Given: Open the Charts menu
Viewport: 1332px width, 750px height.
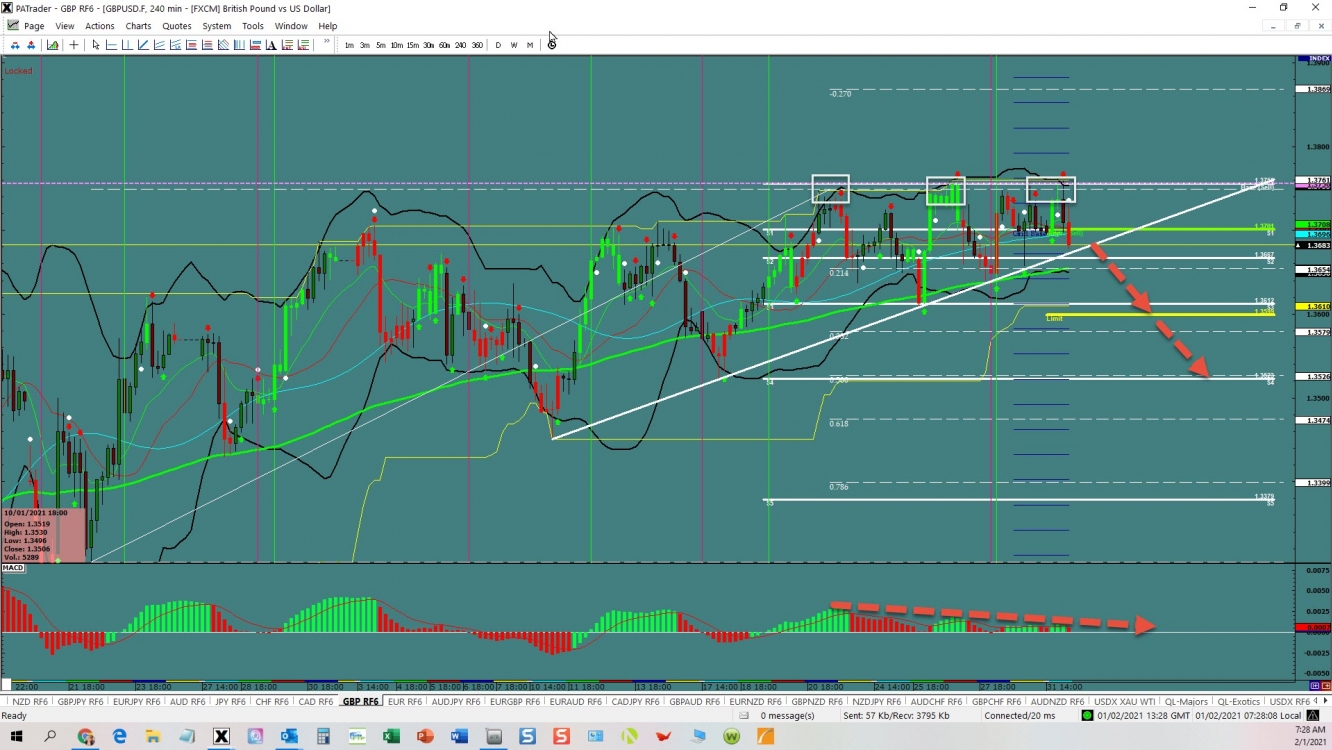Looking at the screenshot, I should (138, 26).
